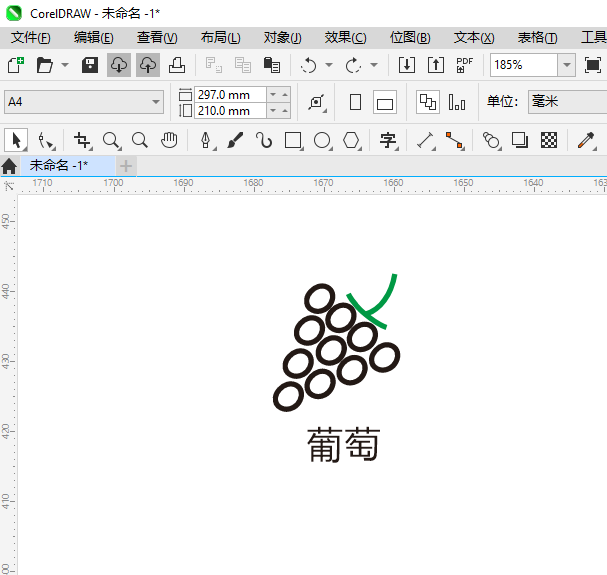Publish to PDF
Image resolution: width=607 pixels, height=575 pixels.
point(465,65)
